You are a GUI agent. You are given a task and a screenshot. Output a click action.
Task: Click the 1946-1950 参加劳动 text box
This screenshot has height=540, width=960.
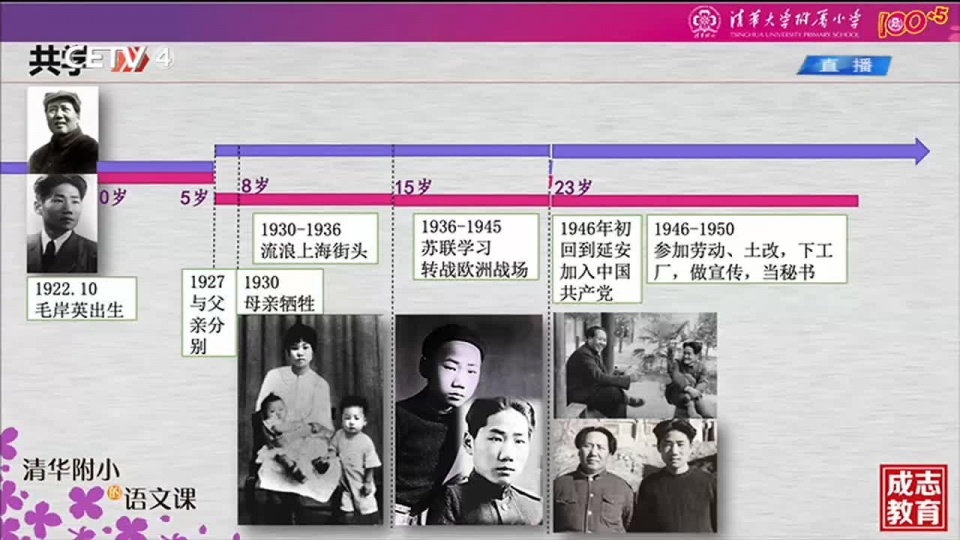pos(746,248)
